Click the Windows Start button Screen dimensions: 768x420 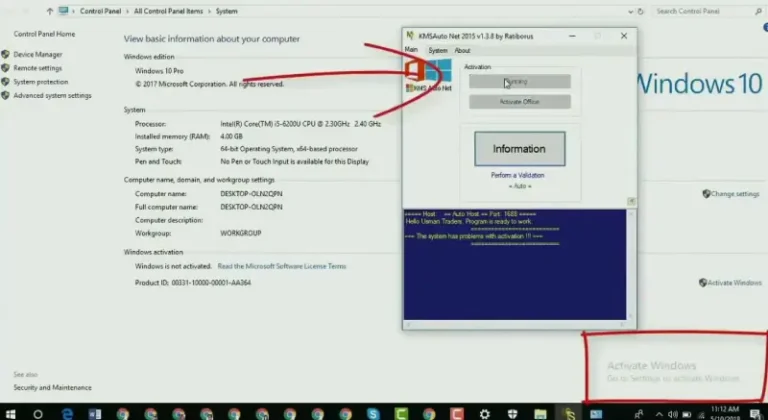pos(11,412)
